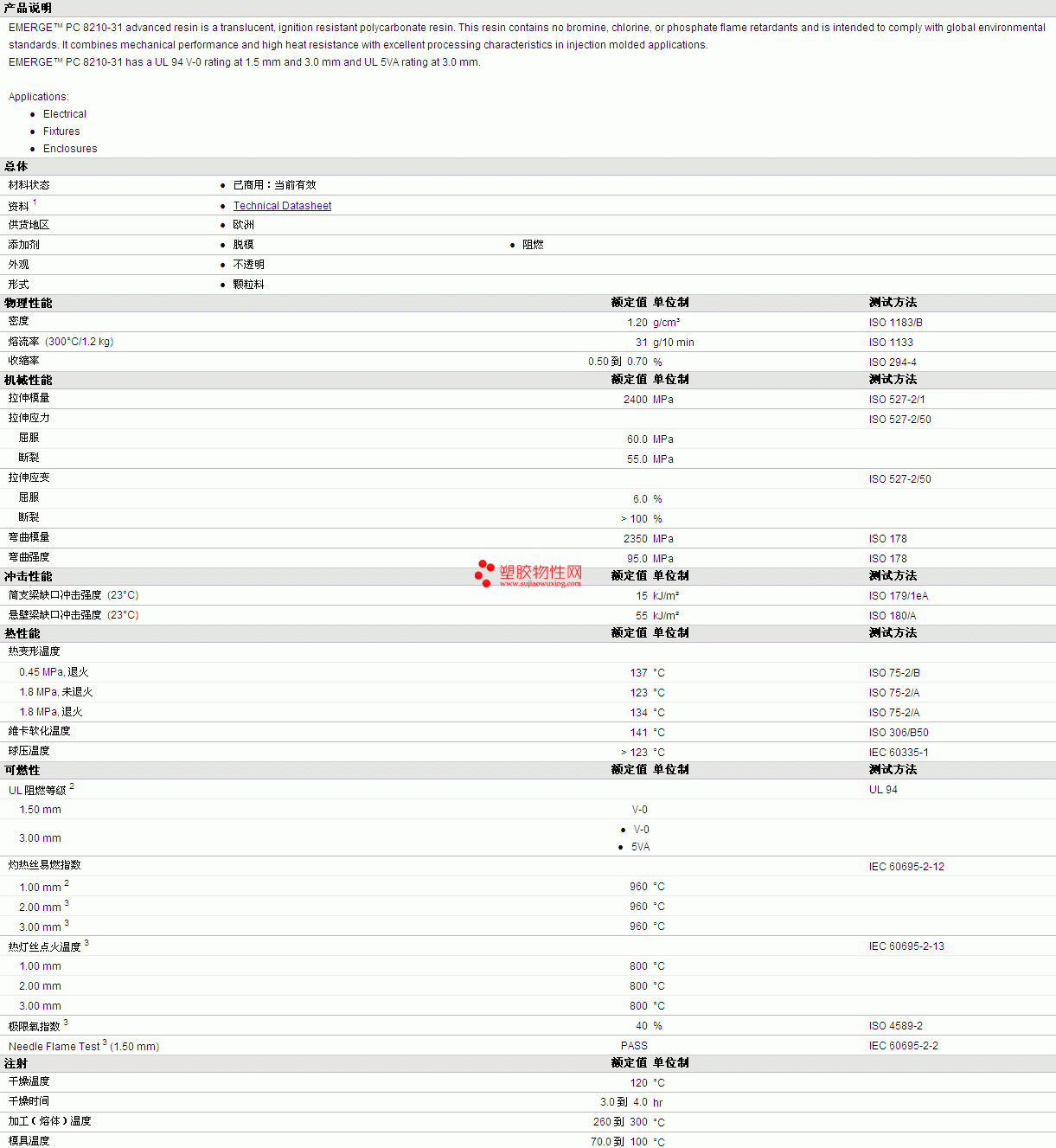Select the 欧洲 region value
Viewport: 1056px width, 1148px height.
244,225
